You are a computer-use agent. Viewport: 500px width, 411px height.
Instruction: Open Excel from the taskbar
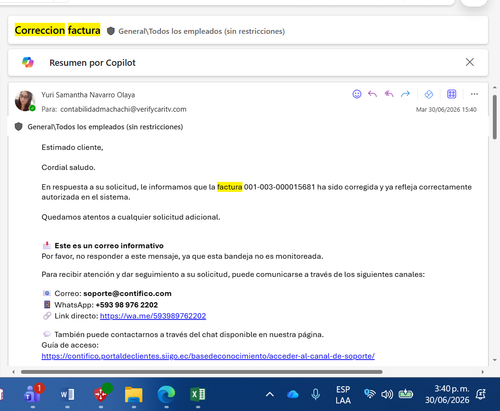coord(198,395)
